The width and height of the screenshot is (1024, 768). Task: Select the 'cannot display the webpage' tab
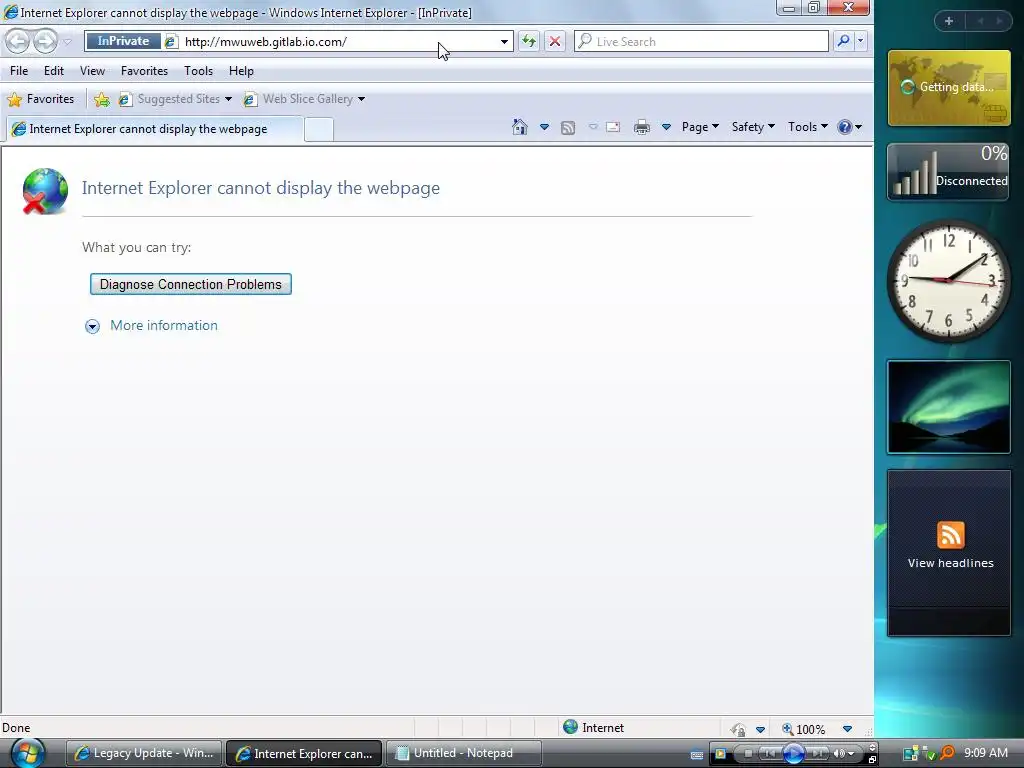pyautogui.click(x=155, y=129)
